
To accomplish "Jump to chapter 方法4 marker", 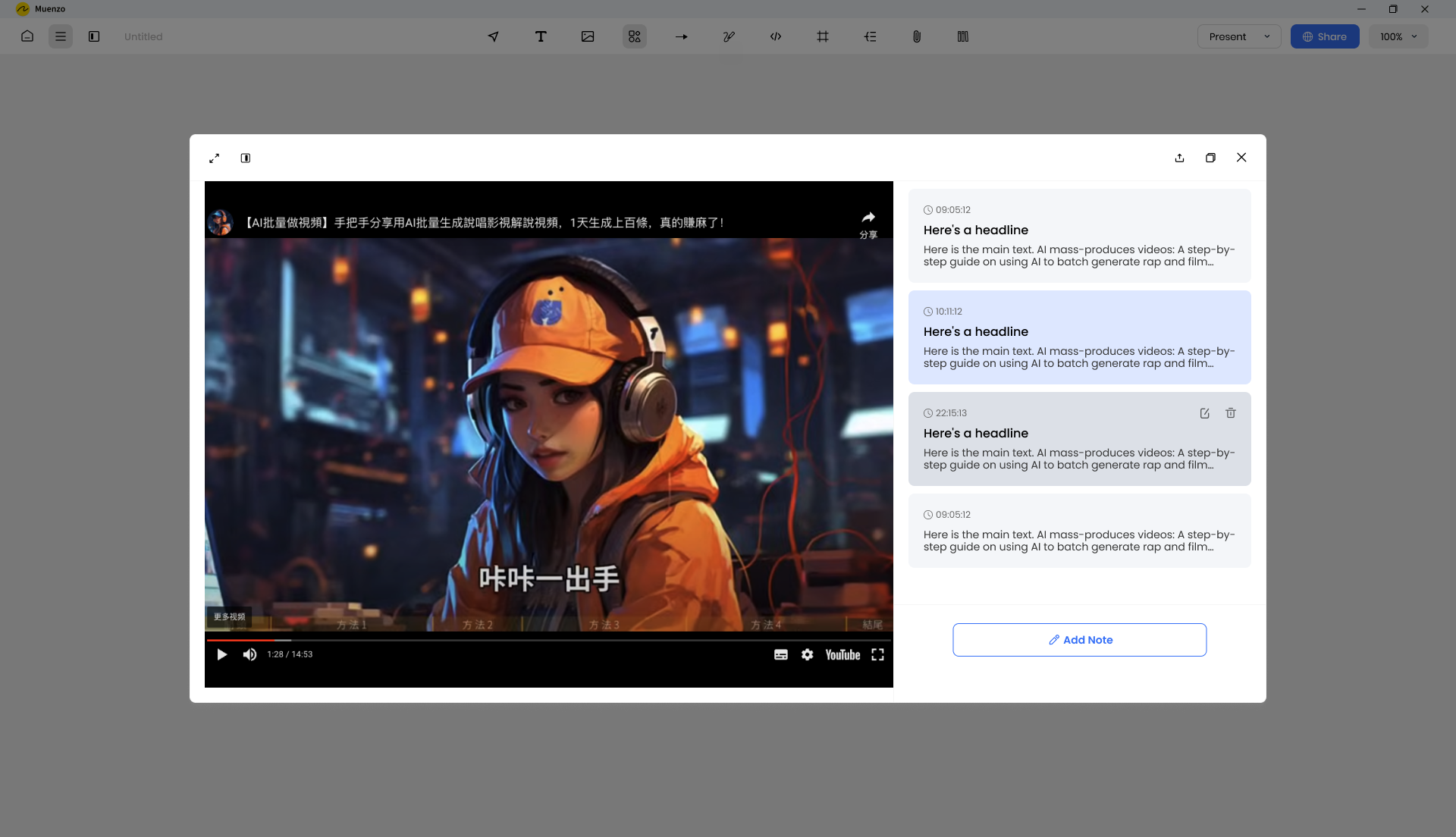I will point(766,625).
